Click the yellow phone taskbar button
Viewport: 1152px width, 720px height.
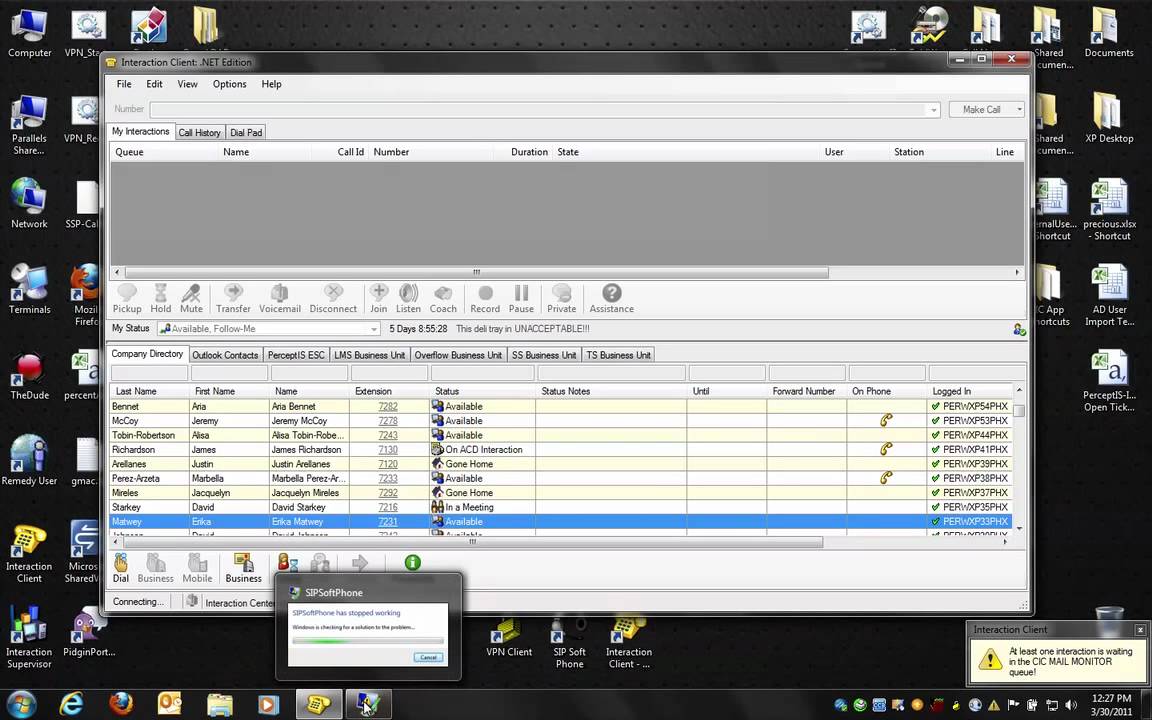pos(318,704)
